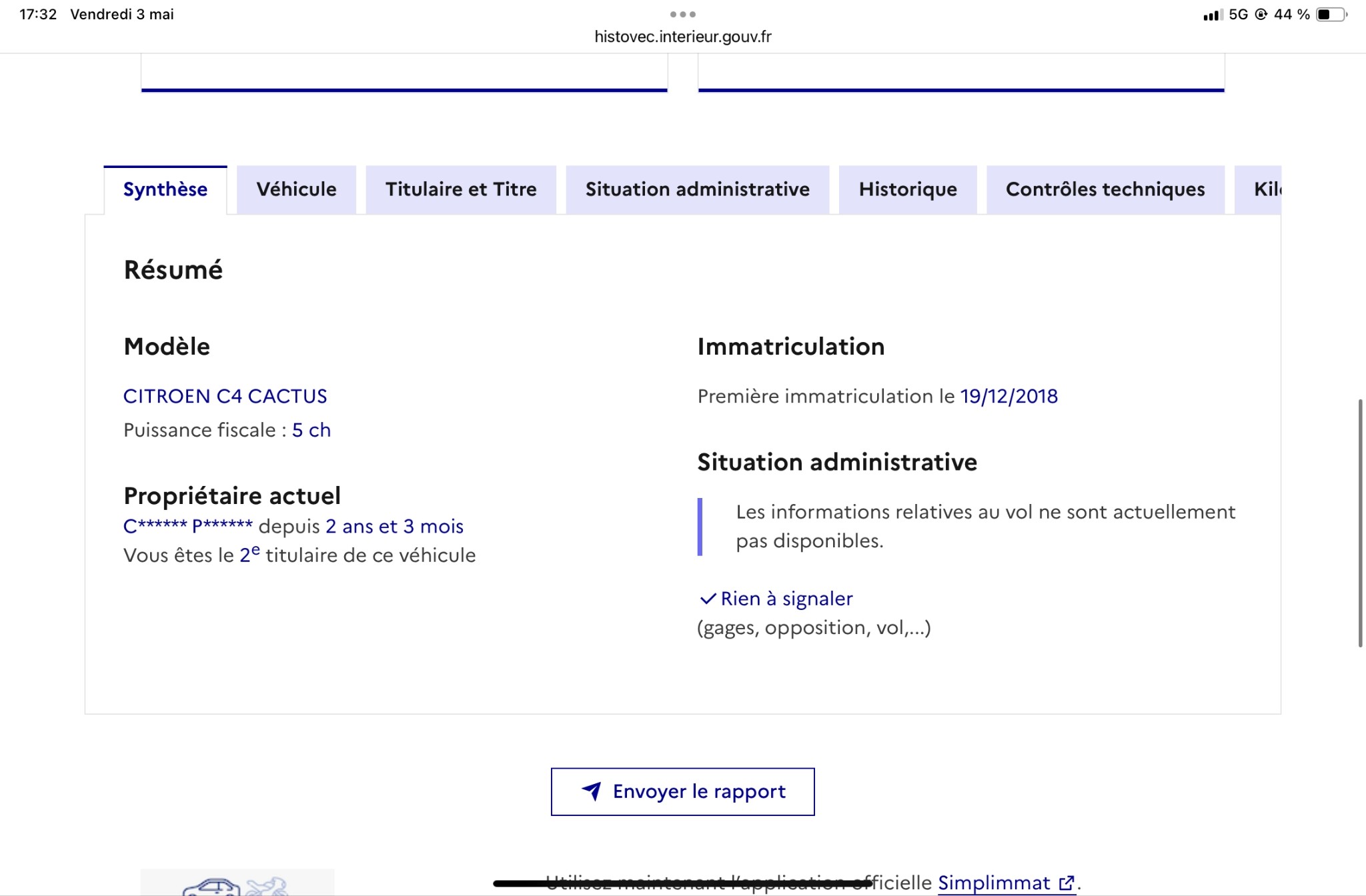This screenshot has height=896, width=1366.
Task: Click the Rien à signaler status text
Action: pos(787,599)
